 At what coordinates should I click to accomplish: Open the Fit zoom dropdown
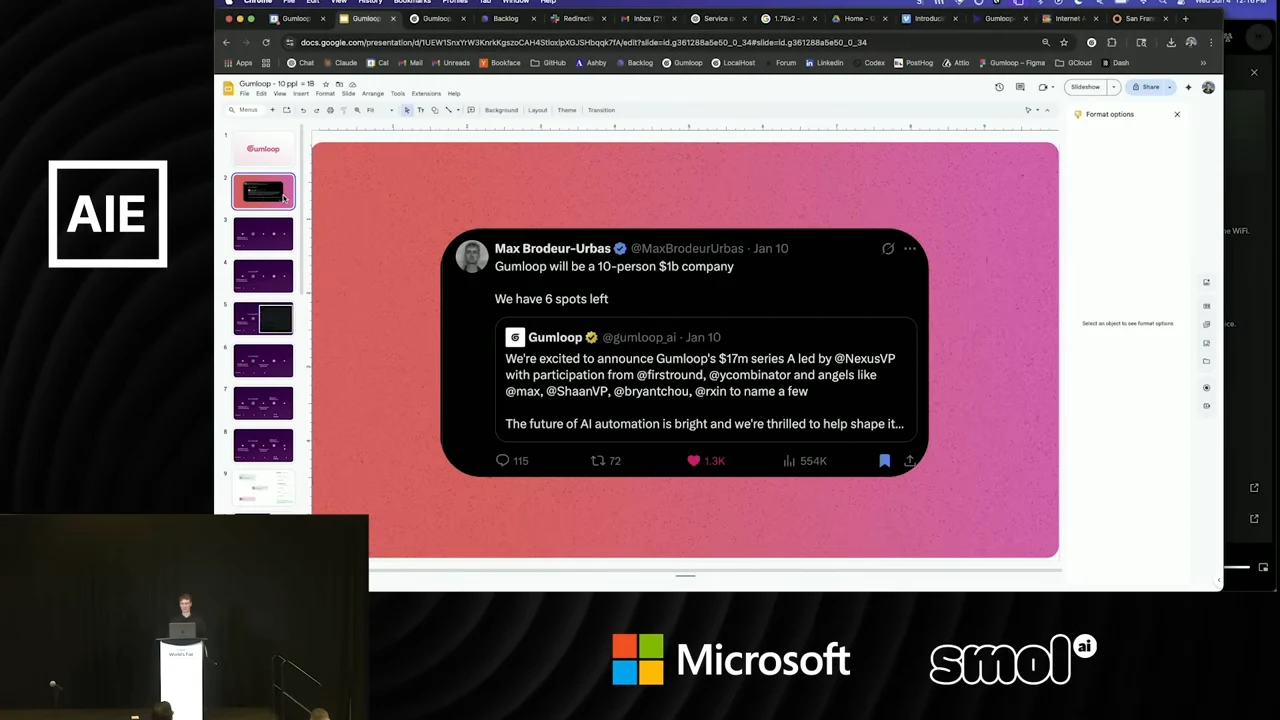[x=380, y=110]
